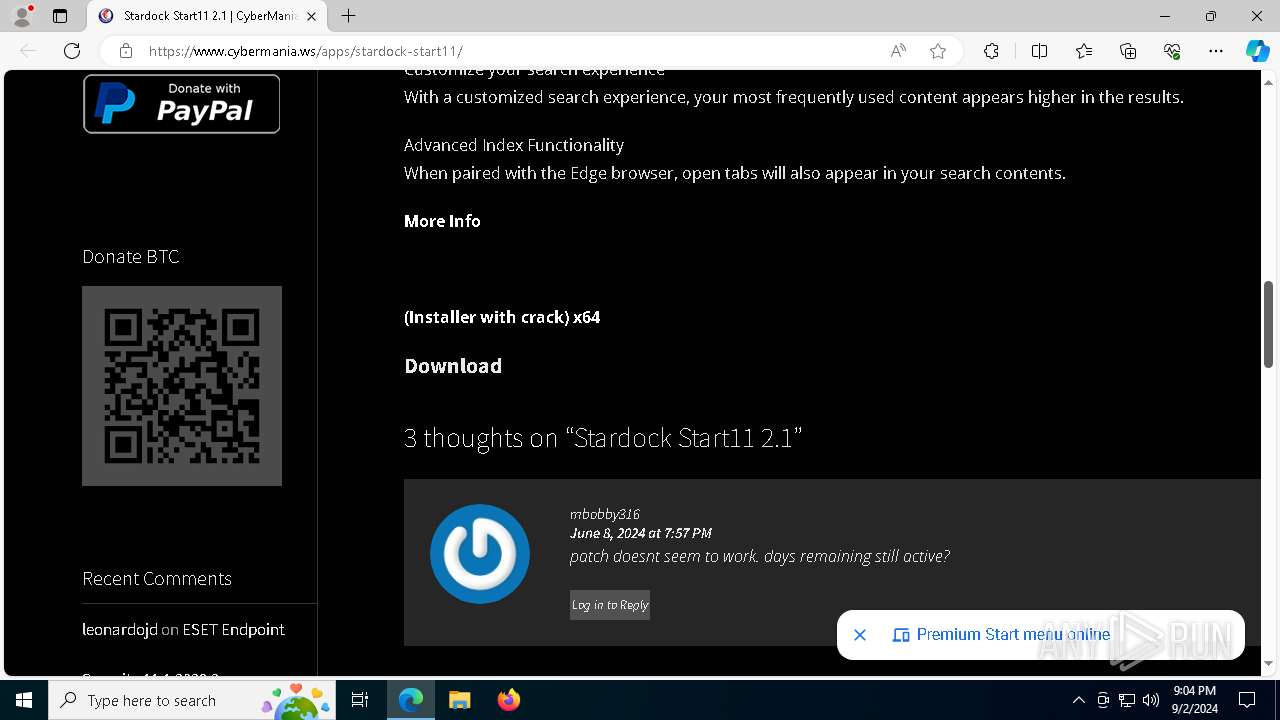Image resolution: width=1280 pixels, height=720 pixels.
Task: Close the Stardock Start11 tab
Action: pos(311,16)
